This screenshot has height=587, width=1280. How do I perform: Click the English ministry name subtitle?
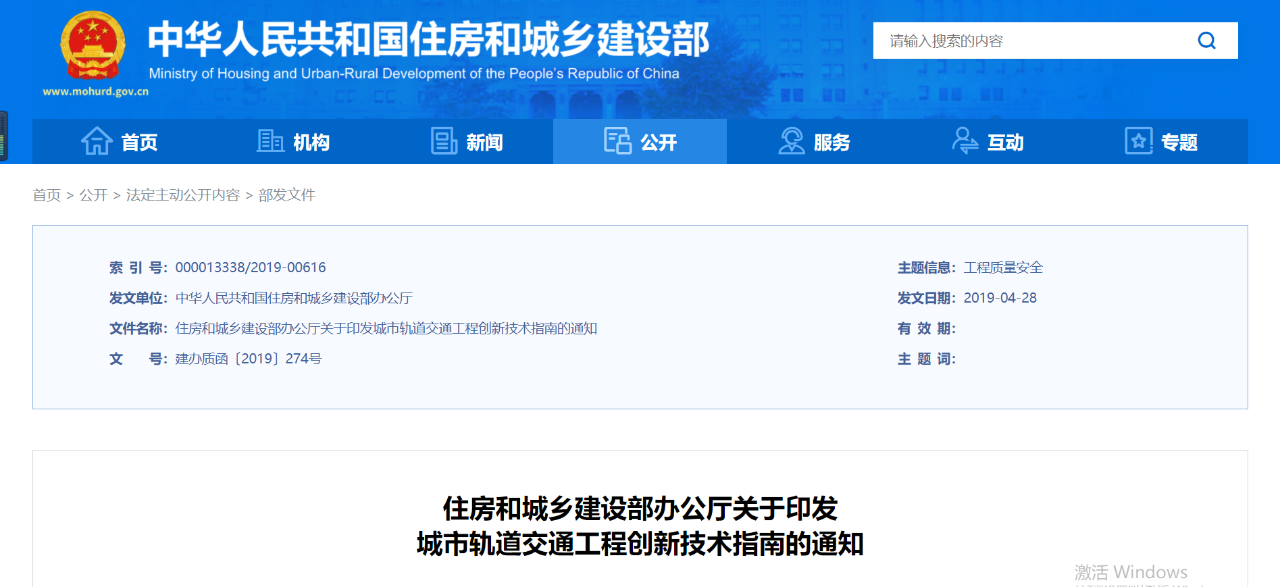point(414,74)
